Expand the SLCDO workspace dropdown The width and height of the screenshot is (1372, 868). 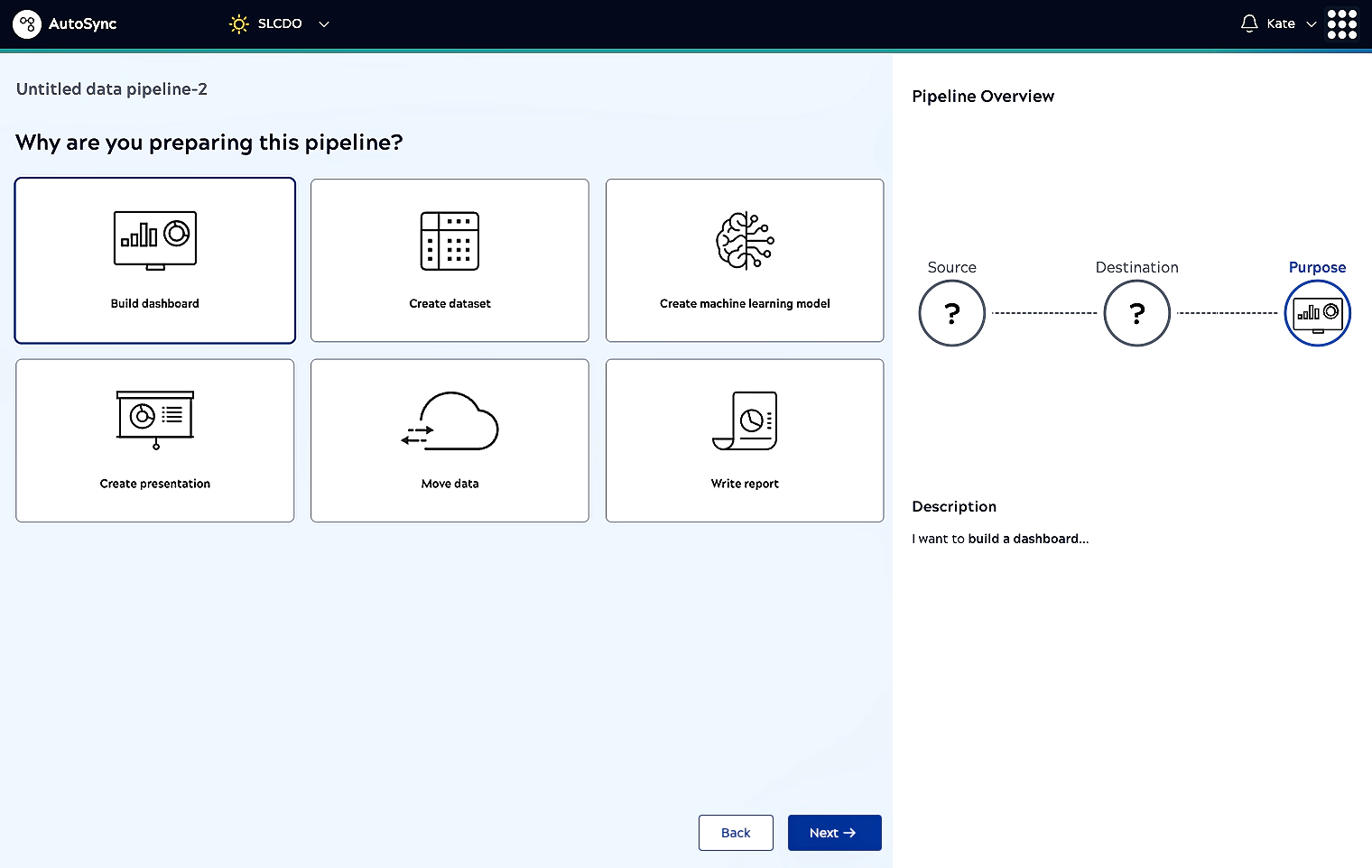pos(324,24)
